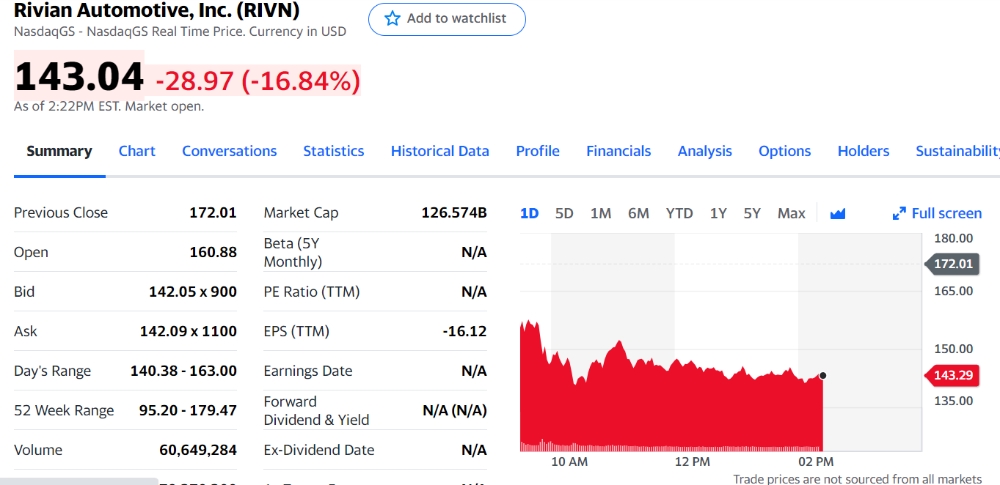Click the Beta (5Y Monthly) label
This screenshot has width=1000, height=485.
[293, 253]
